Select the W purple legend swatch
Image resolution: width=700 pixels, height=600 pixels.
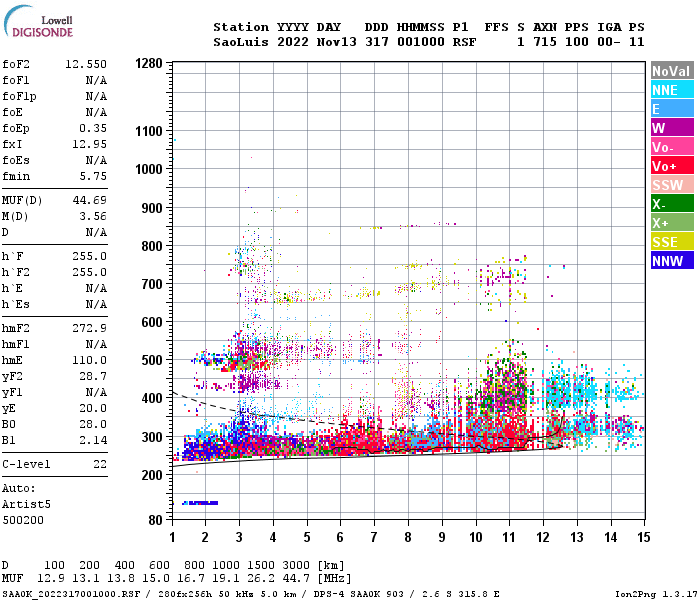coord(672,128)
